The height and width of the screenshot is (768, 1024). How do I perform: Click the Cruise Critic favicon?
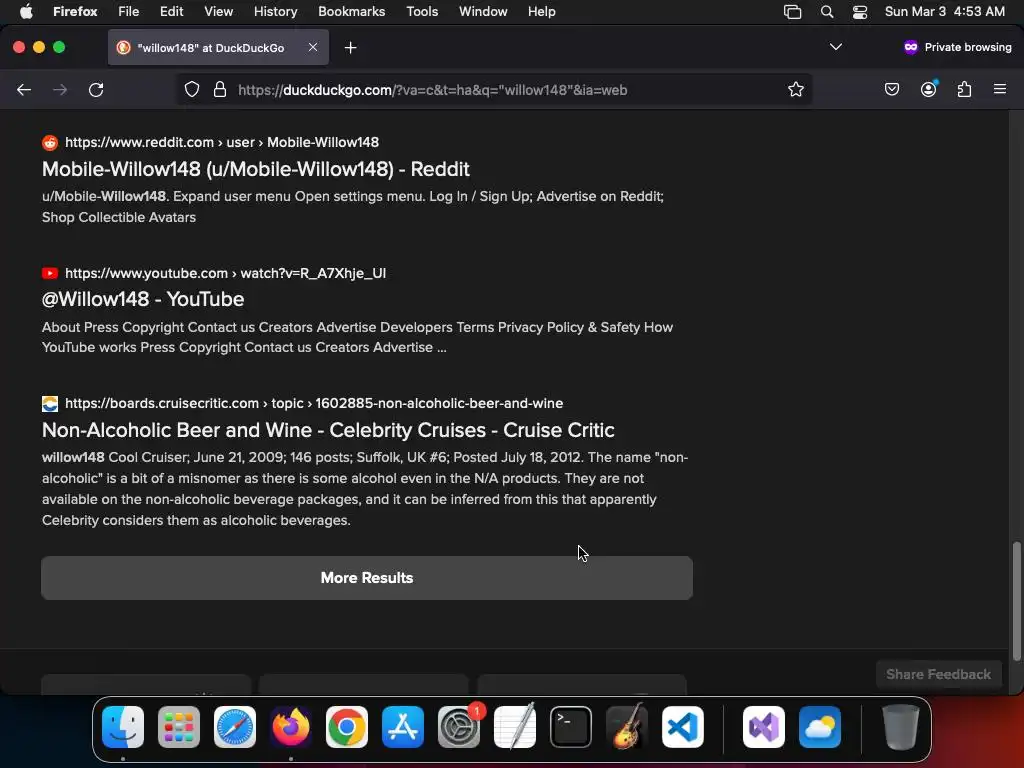point(50,404)
